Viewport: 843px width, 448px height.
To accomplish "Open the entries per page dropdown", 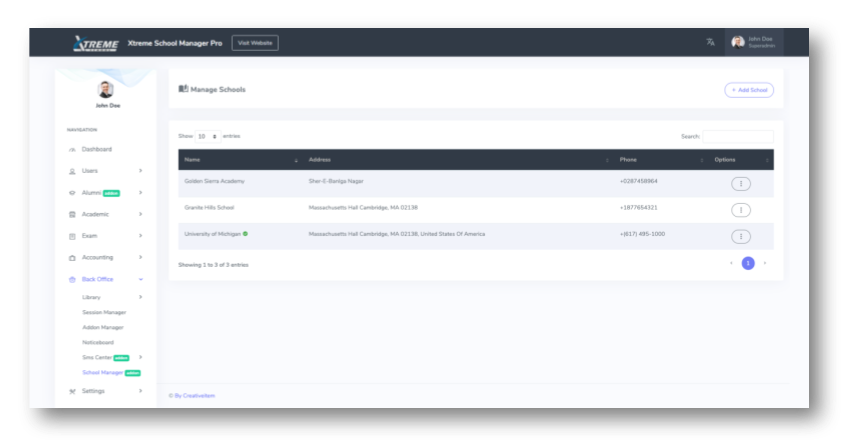I will pyautogui.click(x=207, y=136).
